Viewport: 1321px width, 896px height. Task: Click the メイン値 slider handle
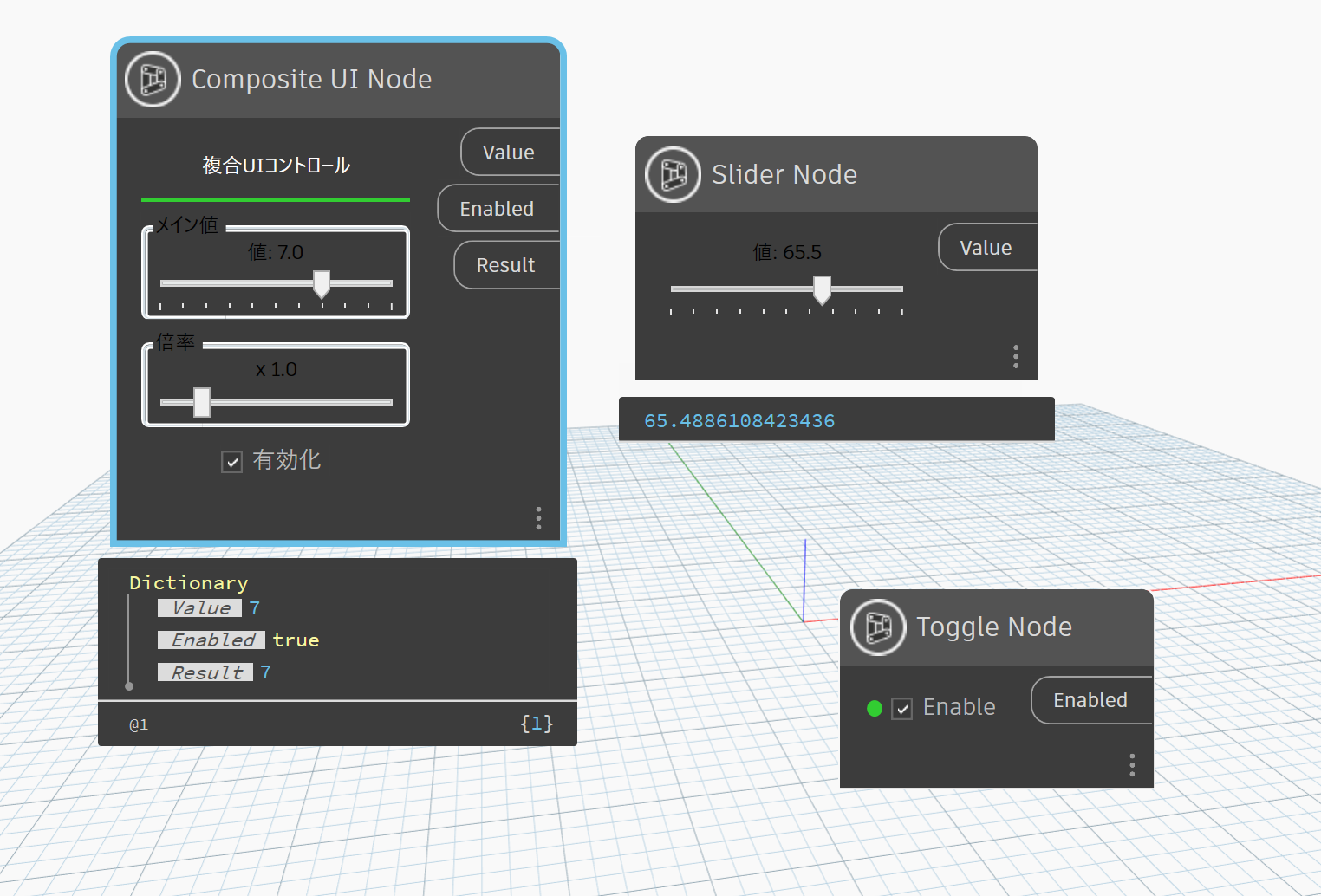(322, 284)
